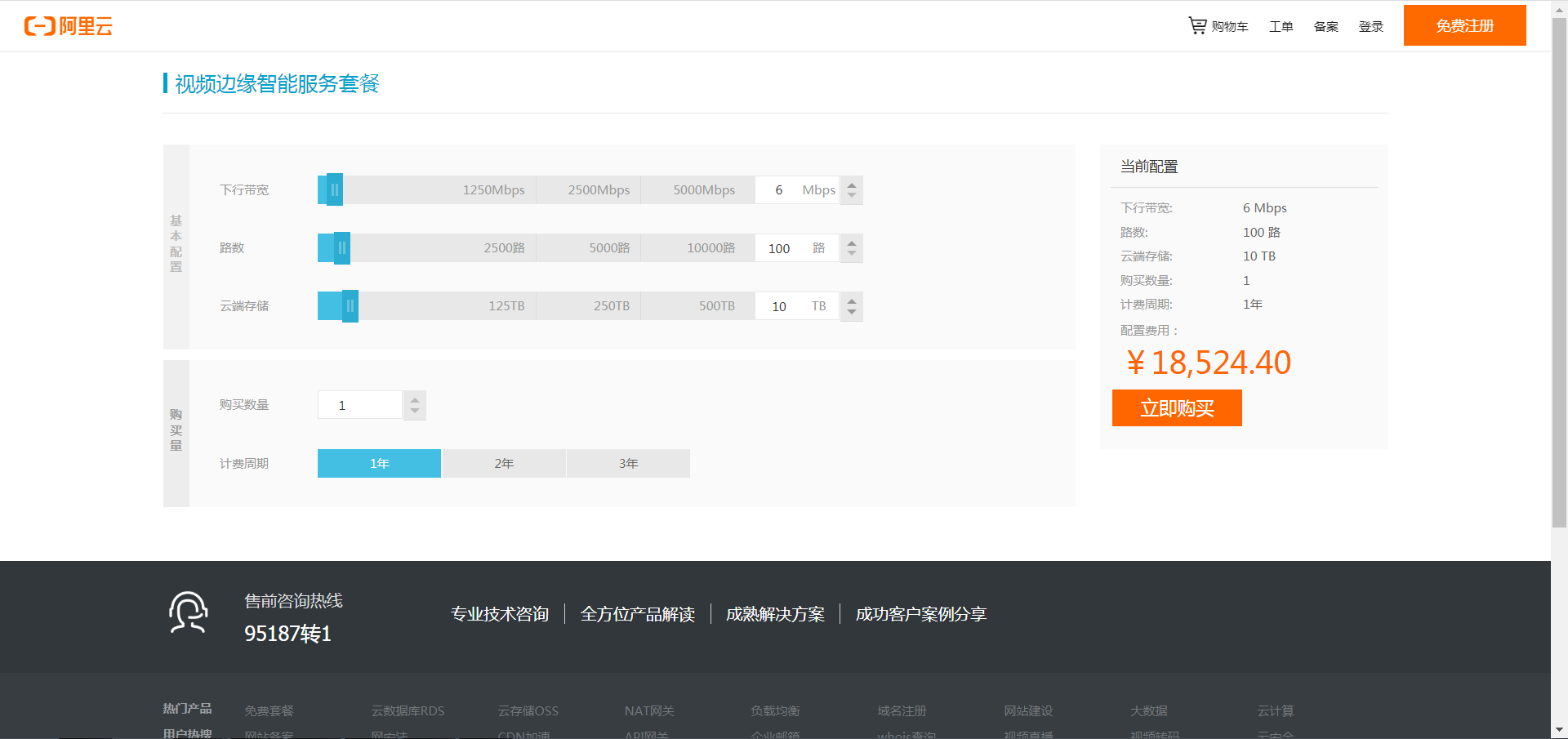Open the shopping cart icon
1568x739 pixels.
[1197, 26]
